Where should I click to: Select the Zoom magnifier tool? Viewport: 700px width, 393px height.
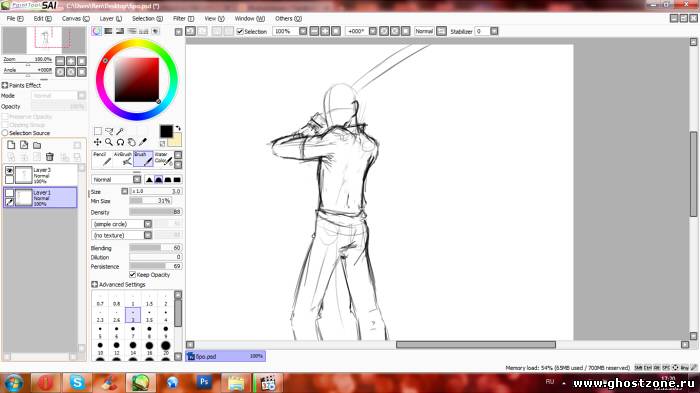109,142
